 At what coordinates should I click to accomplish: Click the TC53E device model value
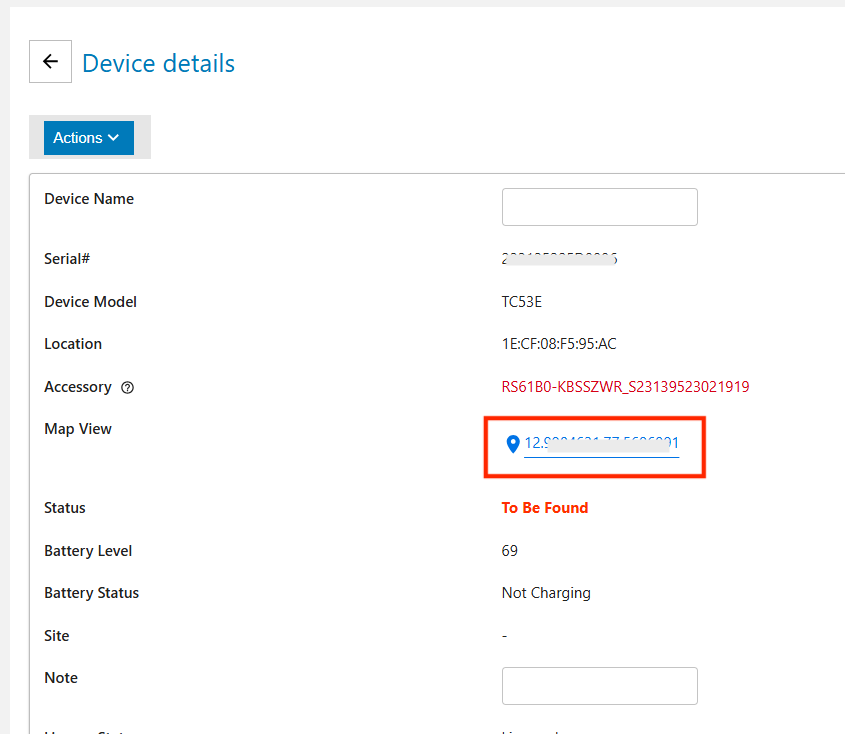[x=521, y=302]
